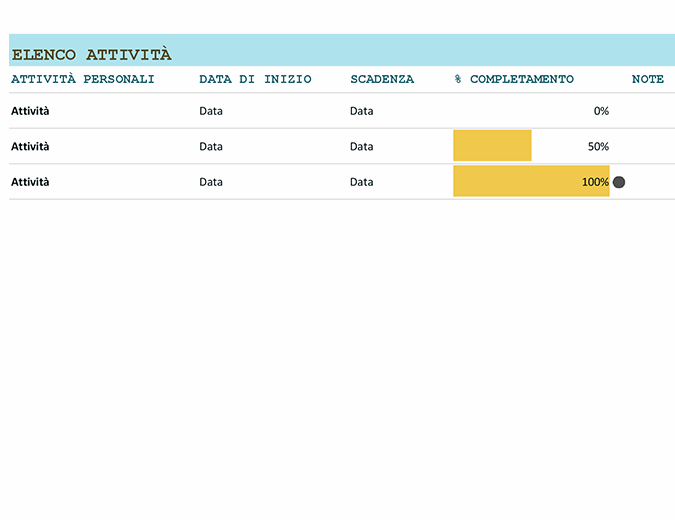Screen dimensions: 675x520
Task: Click the ATTIVITÀ PERSONALI column header
Action: pyautogui.click(x=83, y=79)
